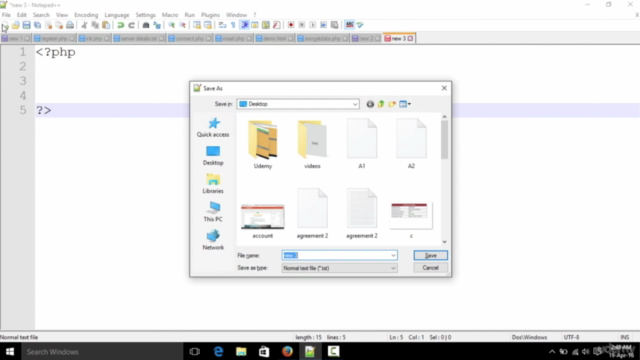This screenshot has height=360, width=640.
Task: Open the Edit menu
Action: (22, 15)
